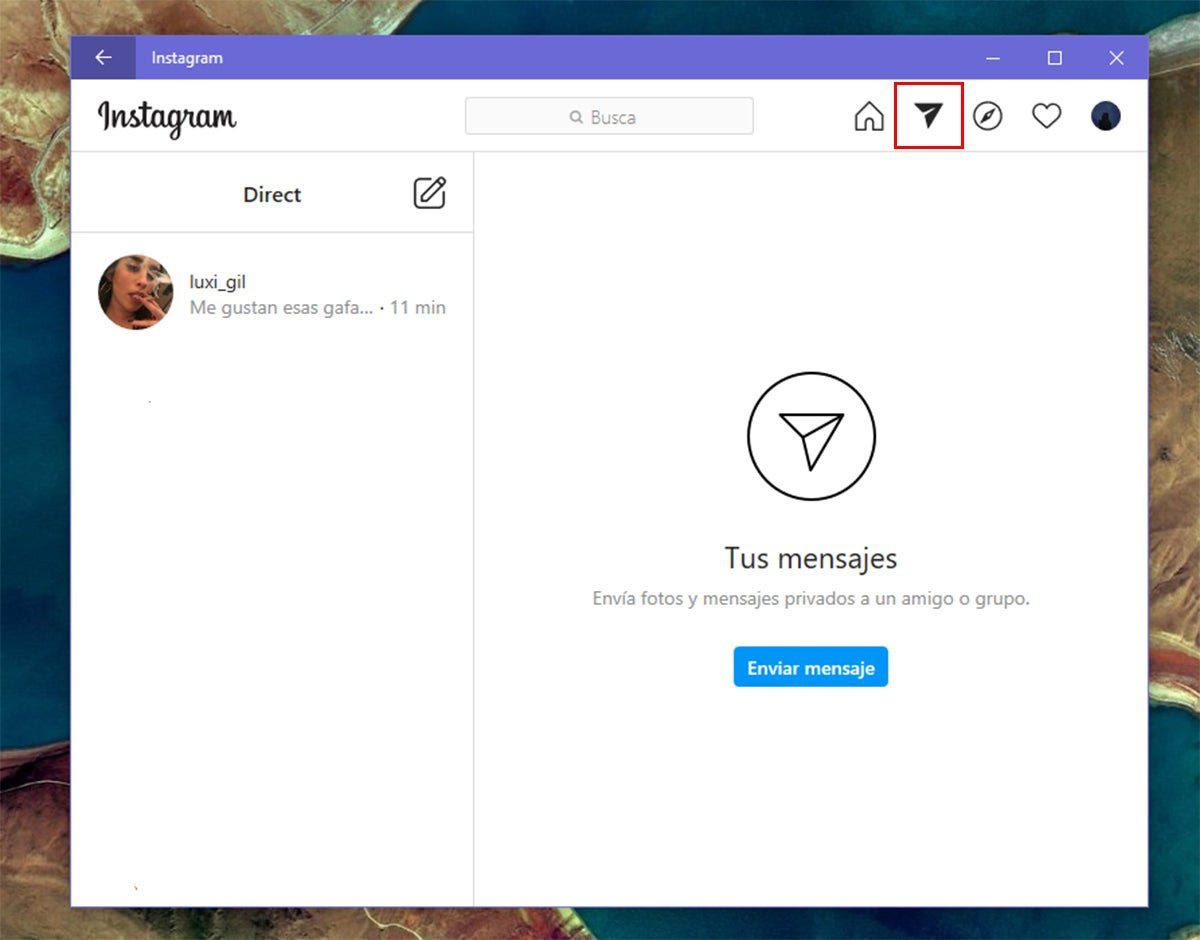Open profile avatar in top bar
Screen dimensions: 1200x940
pos(1105,117)
